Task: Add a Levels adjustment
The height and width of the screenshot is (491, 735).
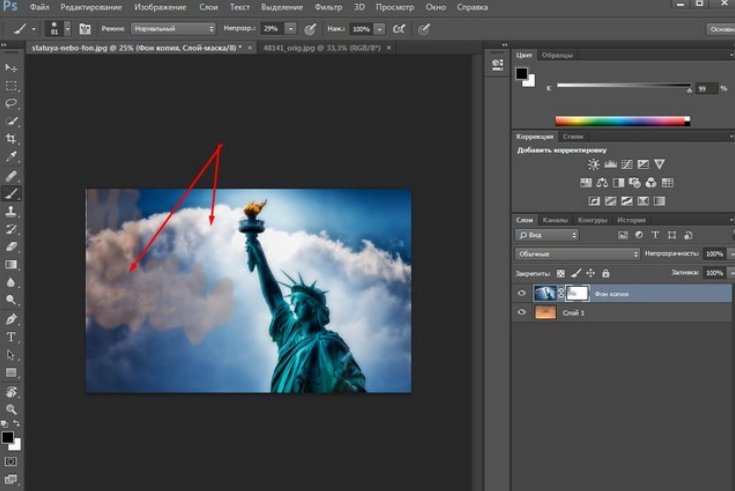Action: [610, 164]
